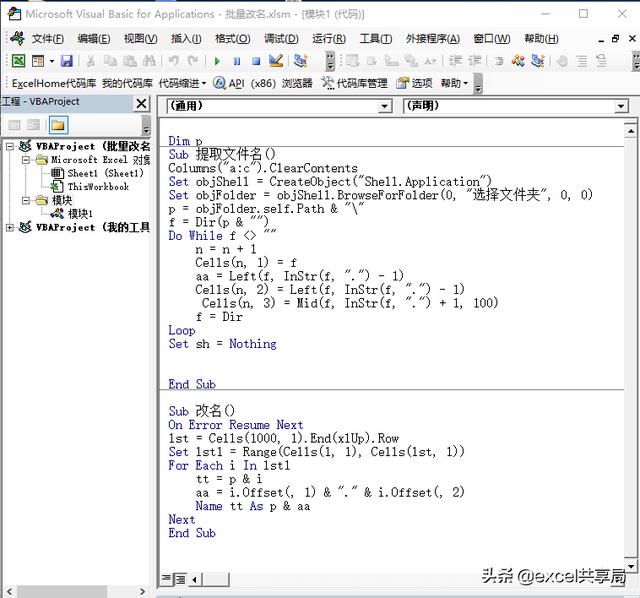Click the VBA menu bar icon

[18, 38]
